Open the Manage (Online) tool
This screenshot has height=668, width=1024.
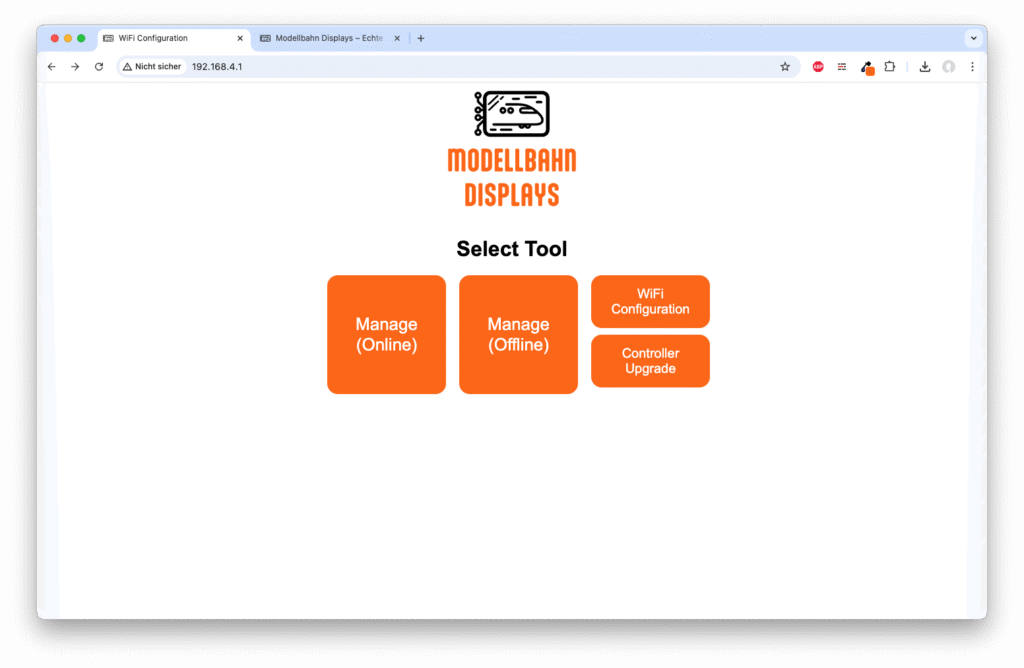tap(386, 334)
